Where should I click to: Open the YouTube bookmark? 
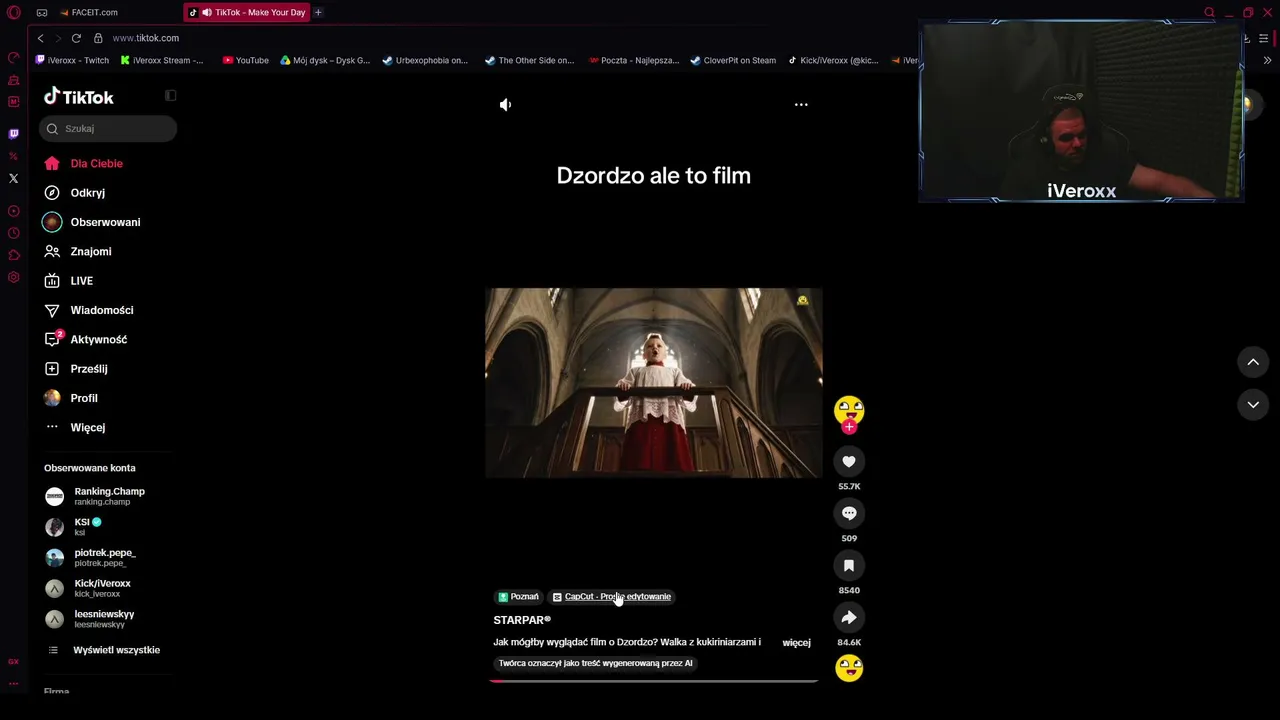click(x=246, y=60)
